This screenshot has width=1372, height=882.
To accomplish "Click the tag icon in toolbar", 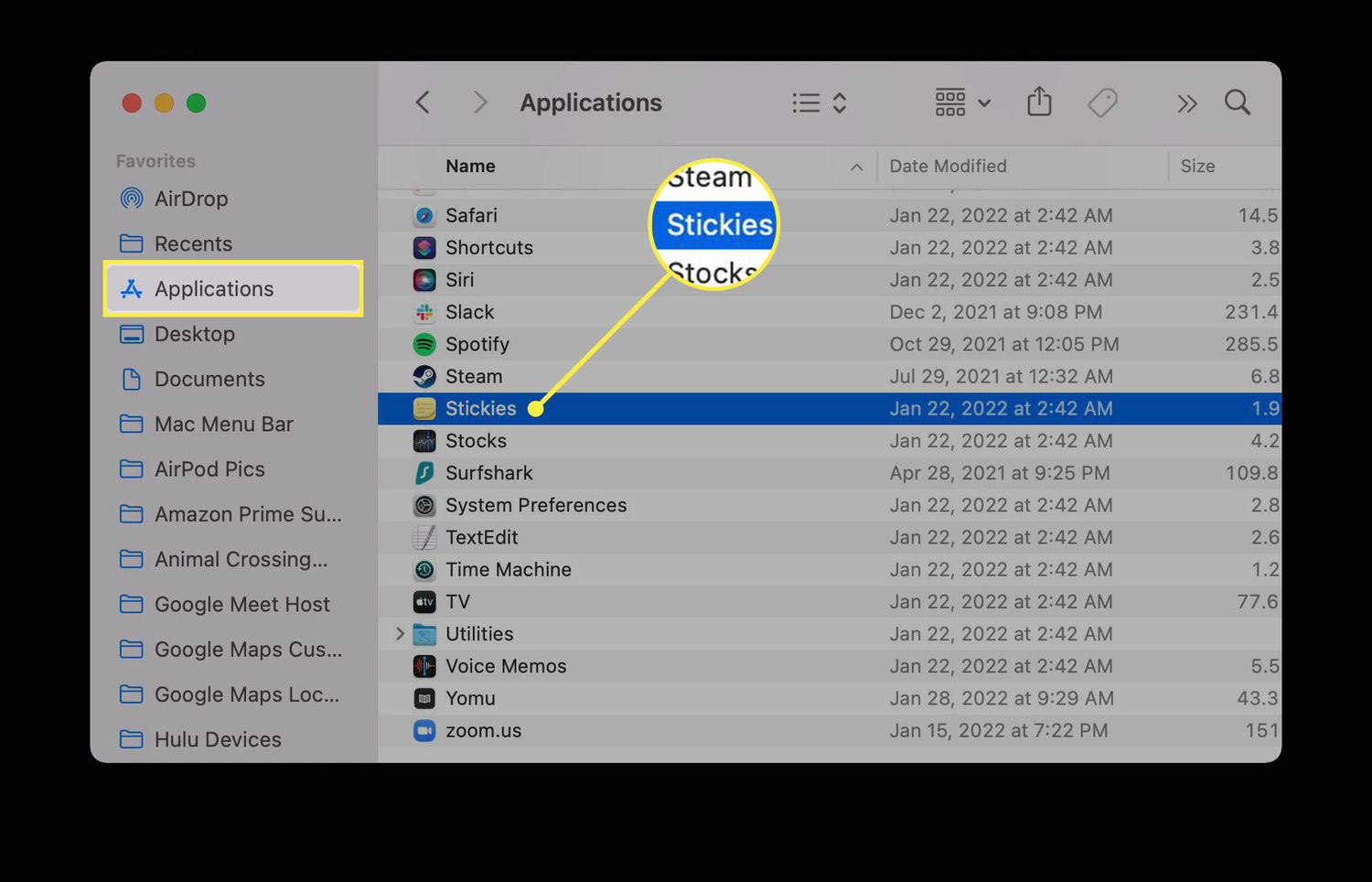I will coord(1102,102).
